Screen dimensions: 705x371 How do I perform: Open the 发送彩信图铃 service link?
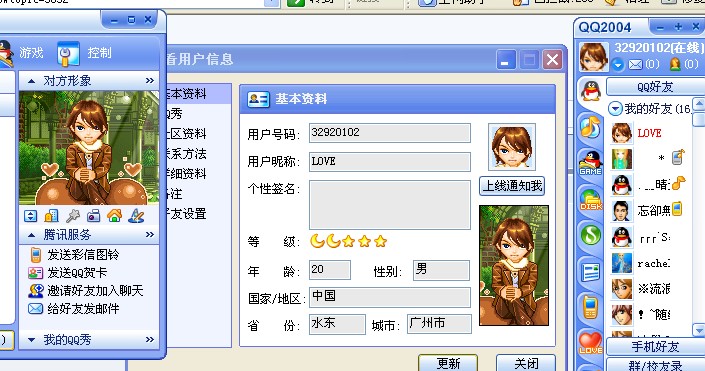[83, 255]
